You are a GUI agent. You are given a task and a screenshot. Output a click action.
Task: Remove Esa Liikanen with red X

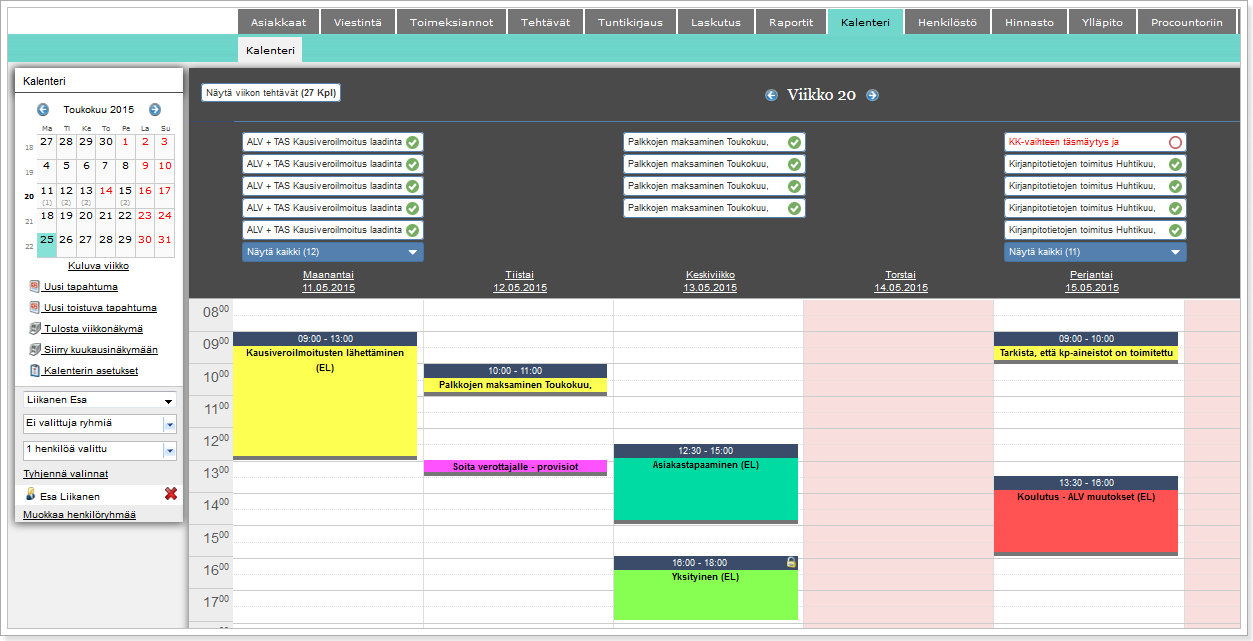pyautogui.click(x=171, y=494)
